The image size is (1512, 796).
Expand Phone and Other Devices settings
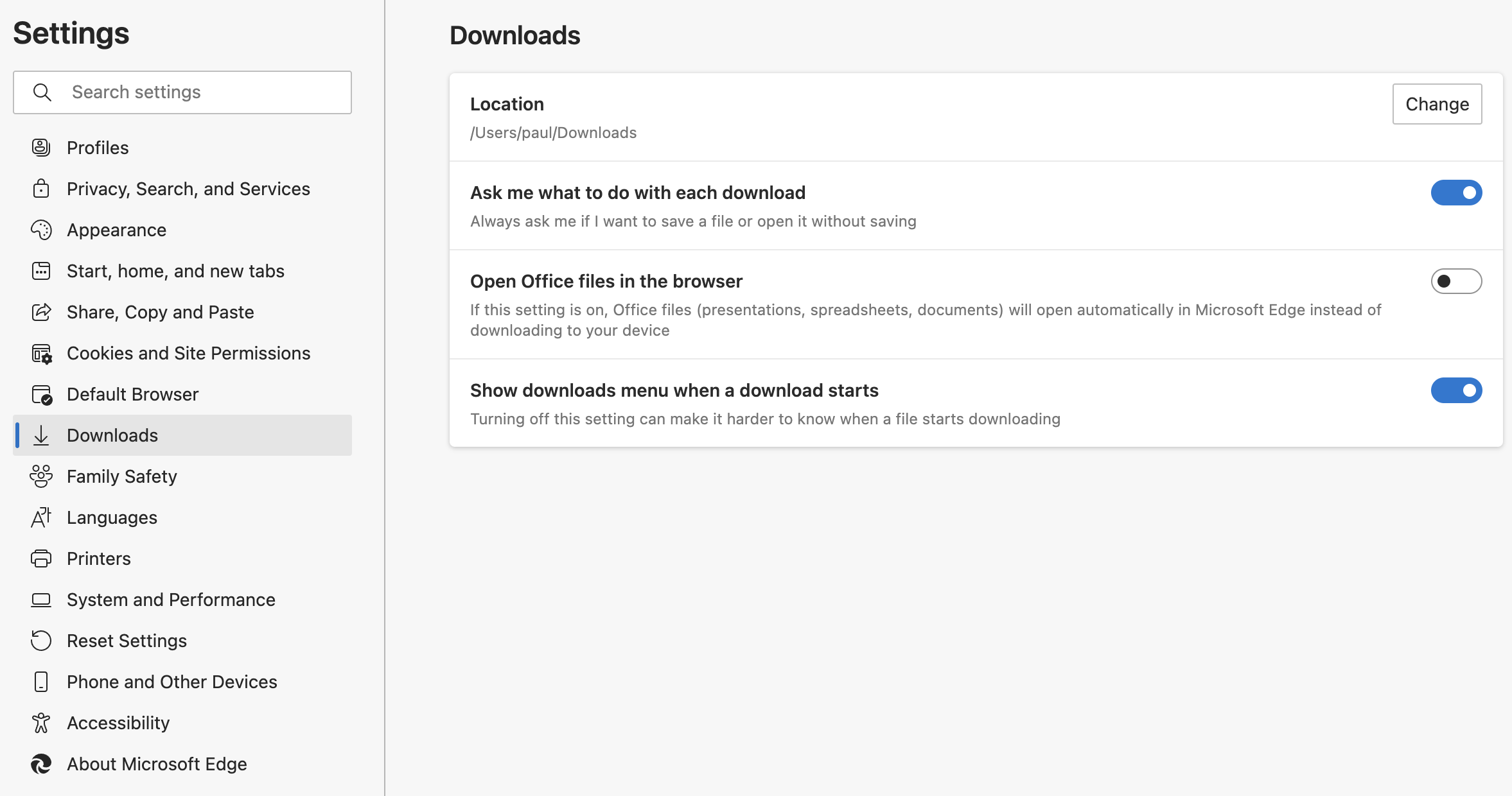(x=172, y=681)
